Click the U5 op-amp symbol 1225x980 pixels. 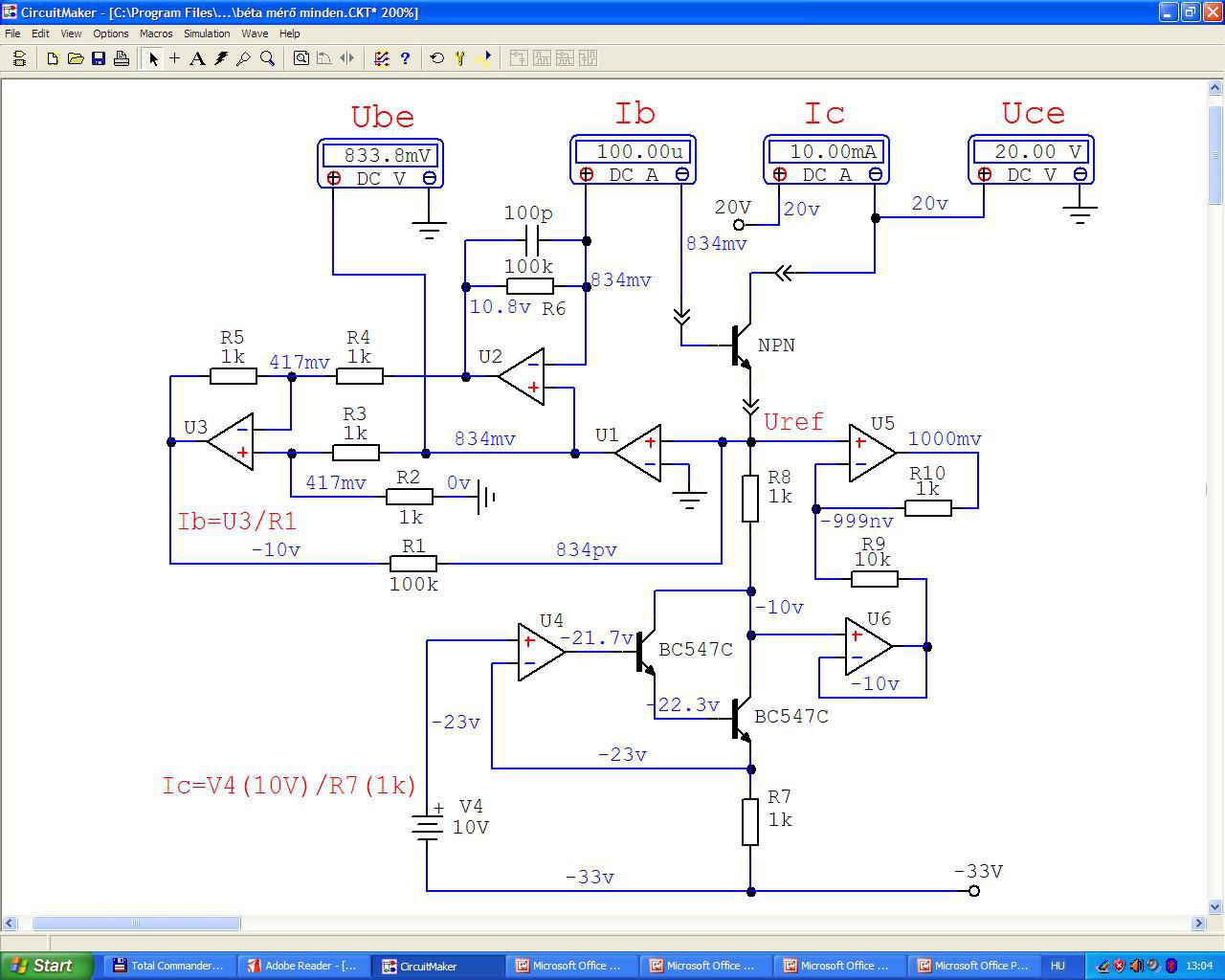tap(872, 453)
